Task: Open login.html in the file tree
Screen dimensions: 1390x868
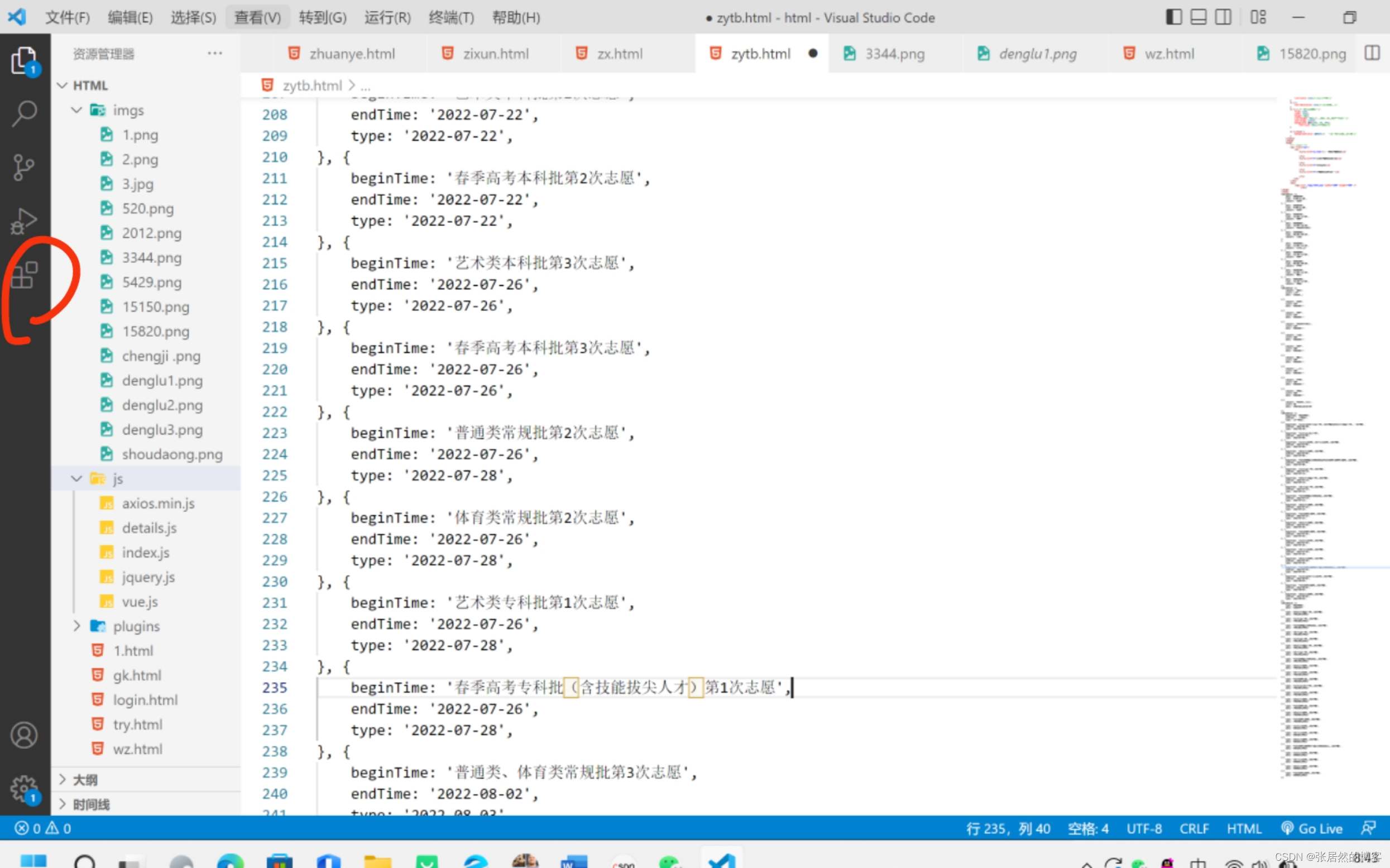Action: [x=145, y=700]
